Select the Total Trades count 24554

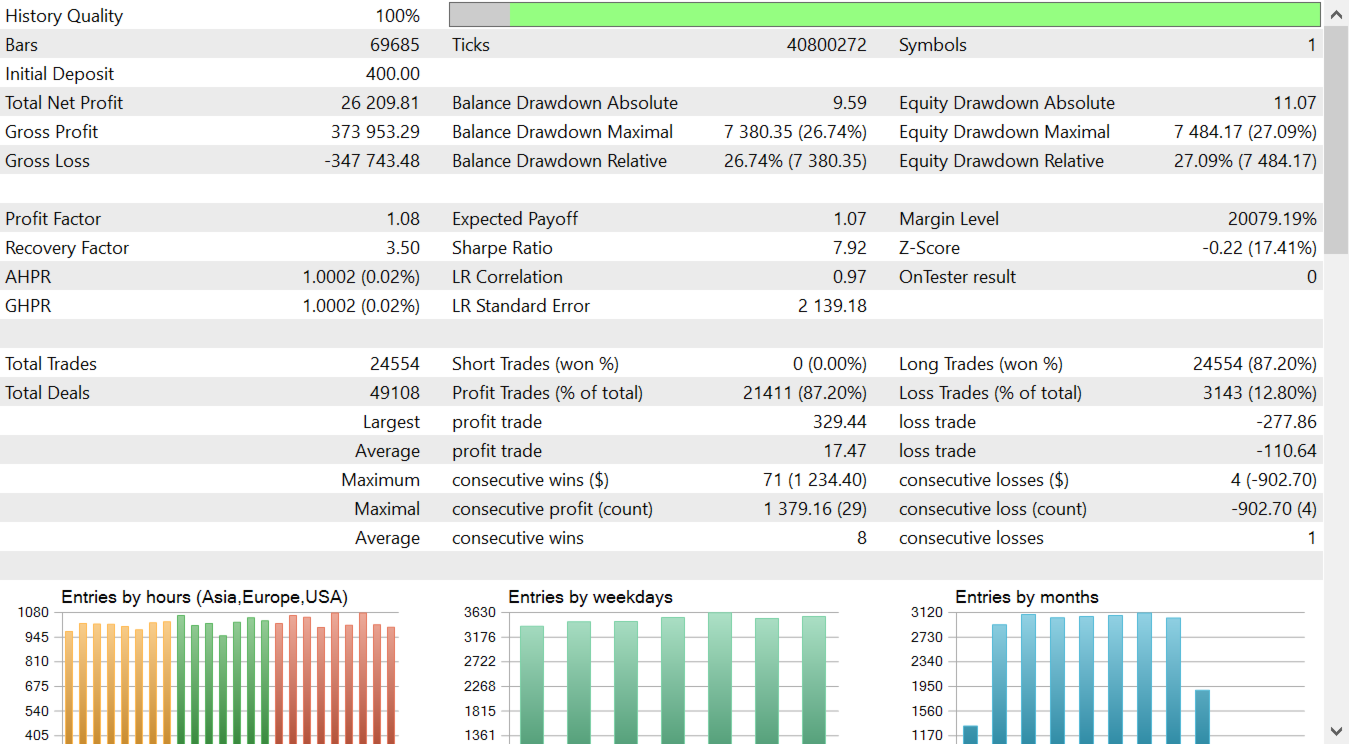pyautogui.click(x=395, y=364)
